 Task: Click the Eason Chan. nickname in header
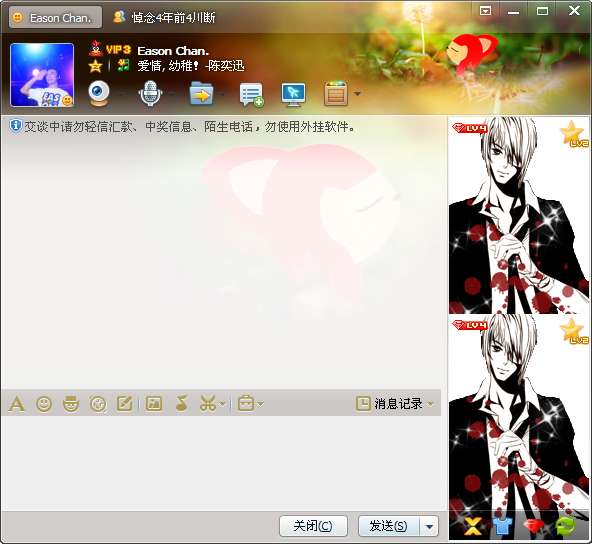[173, 51]
